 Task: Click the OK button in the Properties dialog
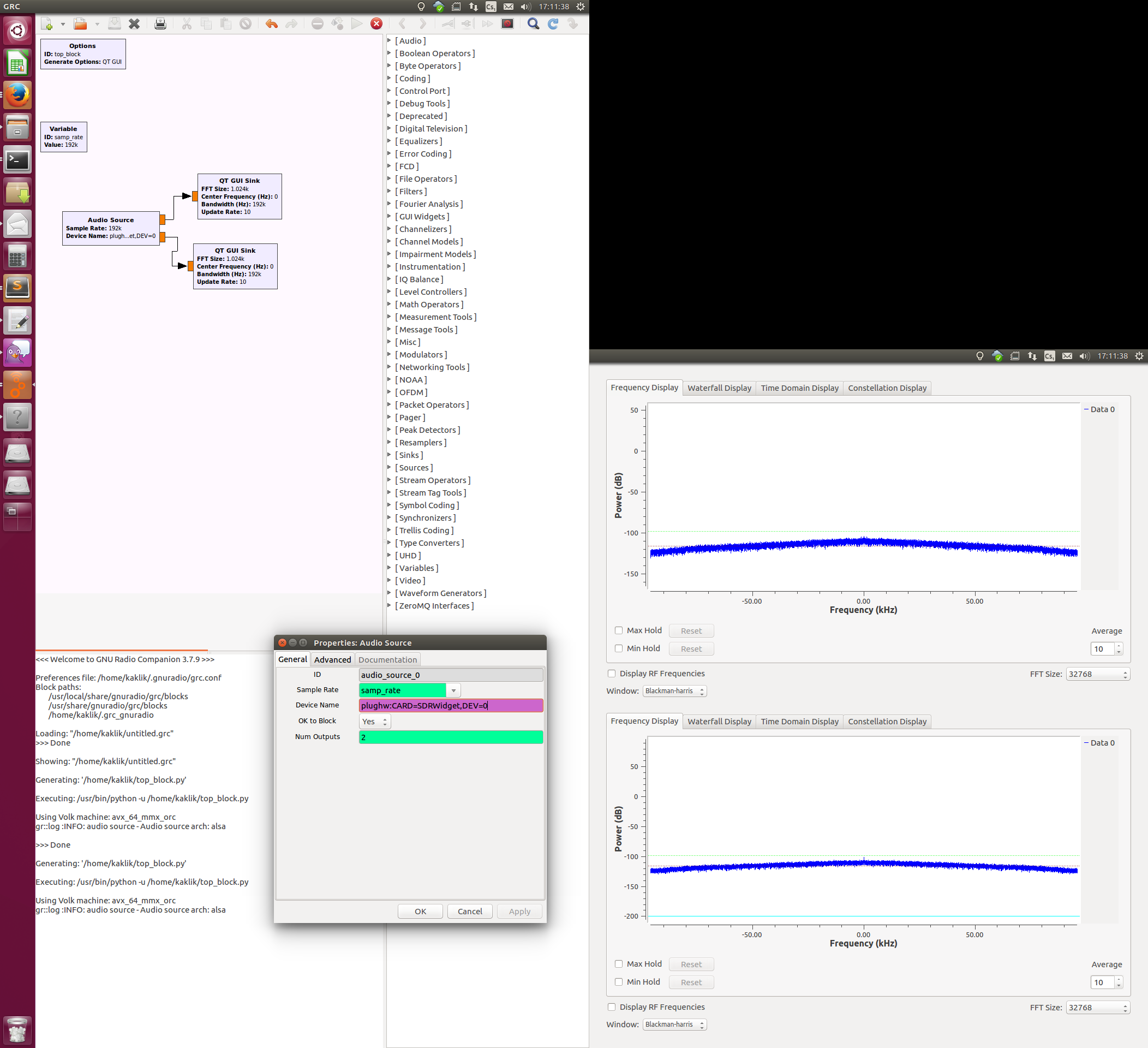coord(420,912)
